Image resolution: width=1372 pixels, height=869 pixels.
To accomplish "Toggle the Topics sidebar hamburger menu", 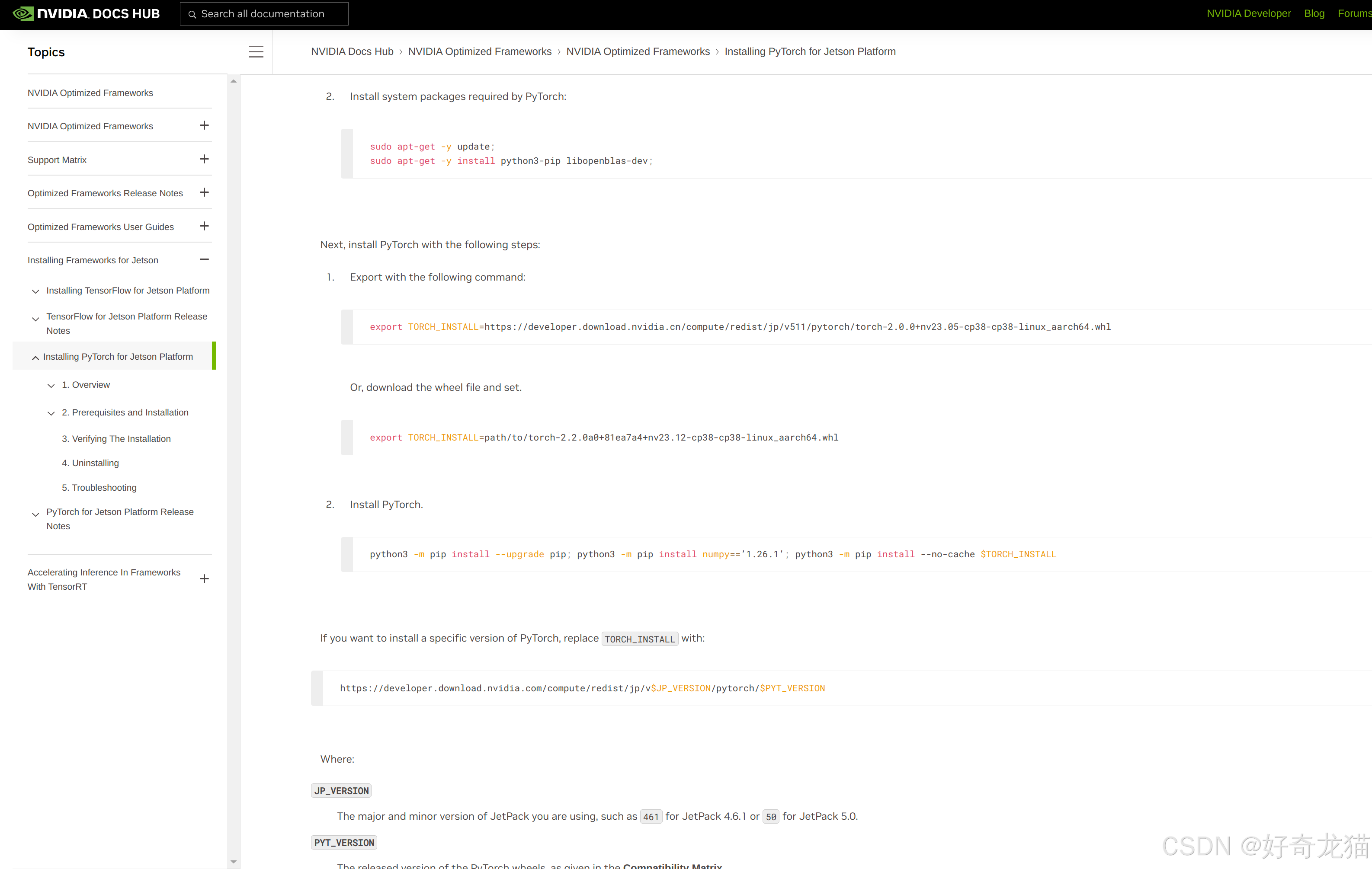I will pos(256,52).
